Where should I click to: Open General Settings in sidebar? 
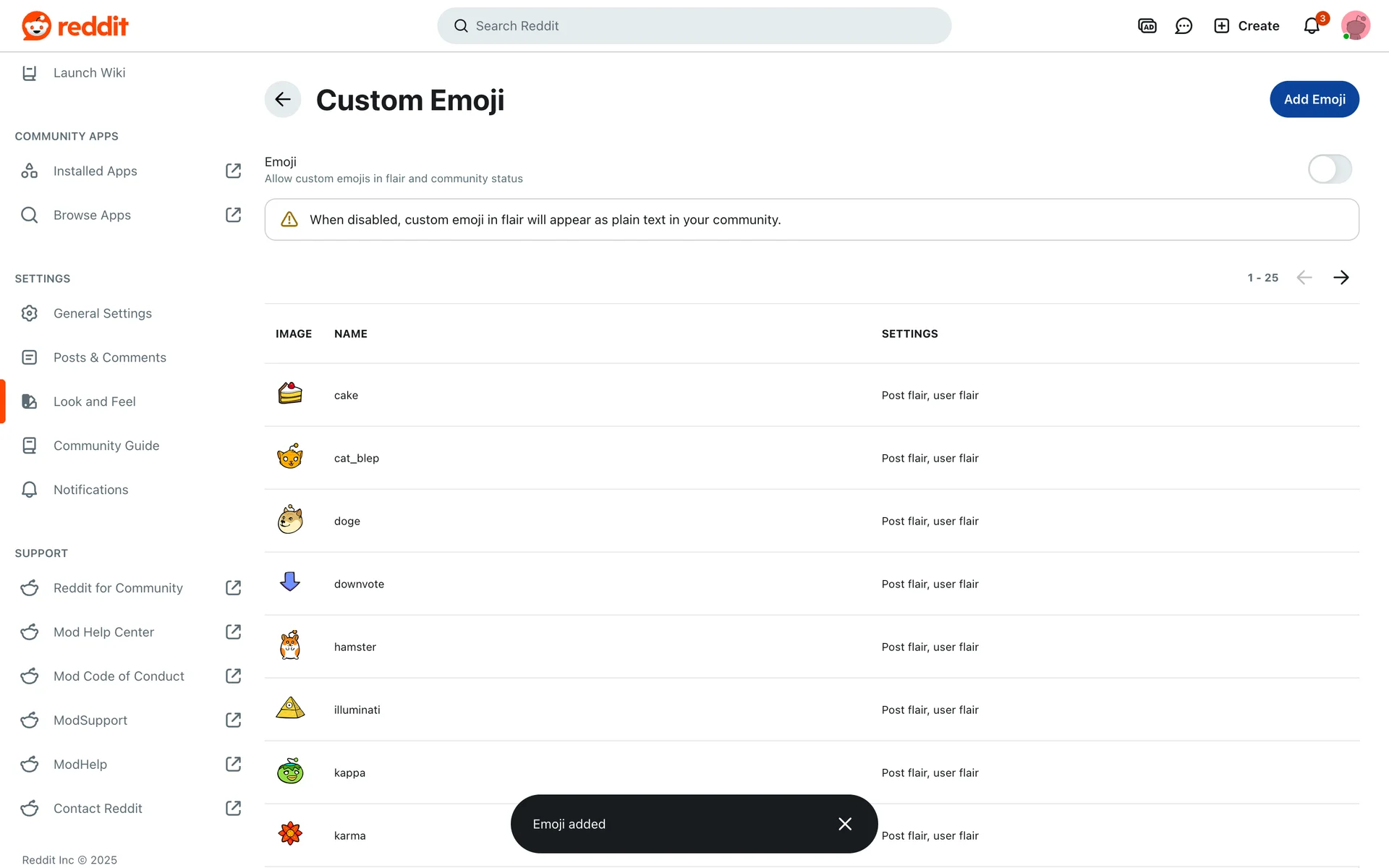tap(102, 313)
